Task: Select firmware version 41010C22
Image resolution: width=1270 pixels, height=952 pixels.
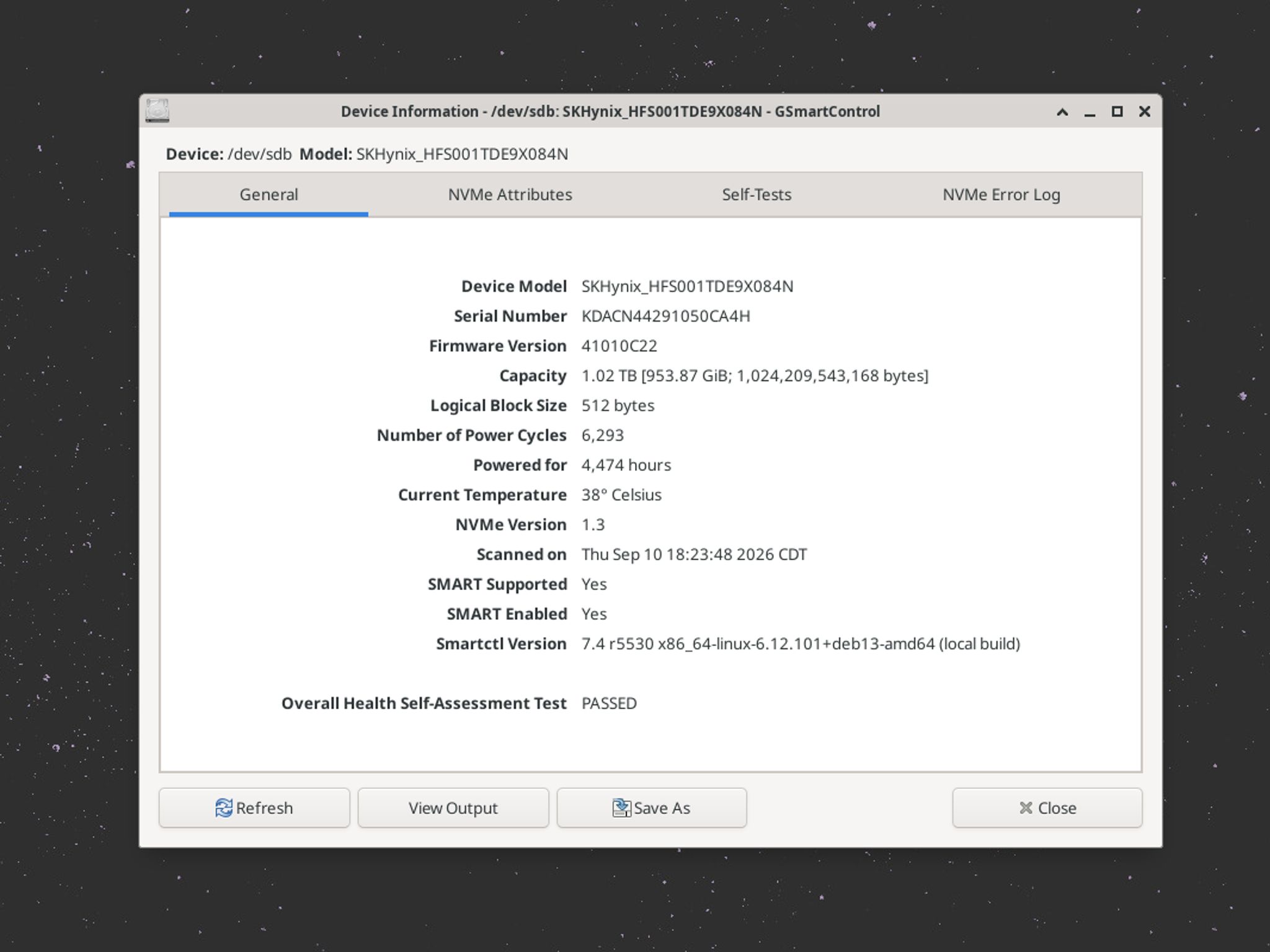Action: click(619, 346)
